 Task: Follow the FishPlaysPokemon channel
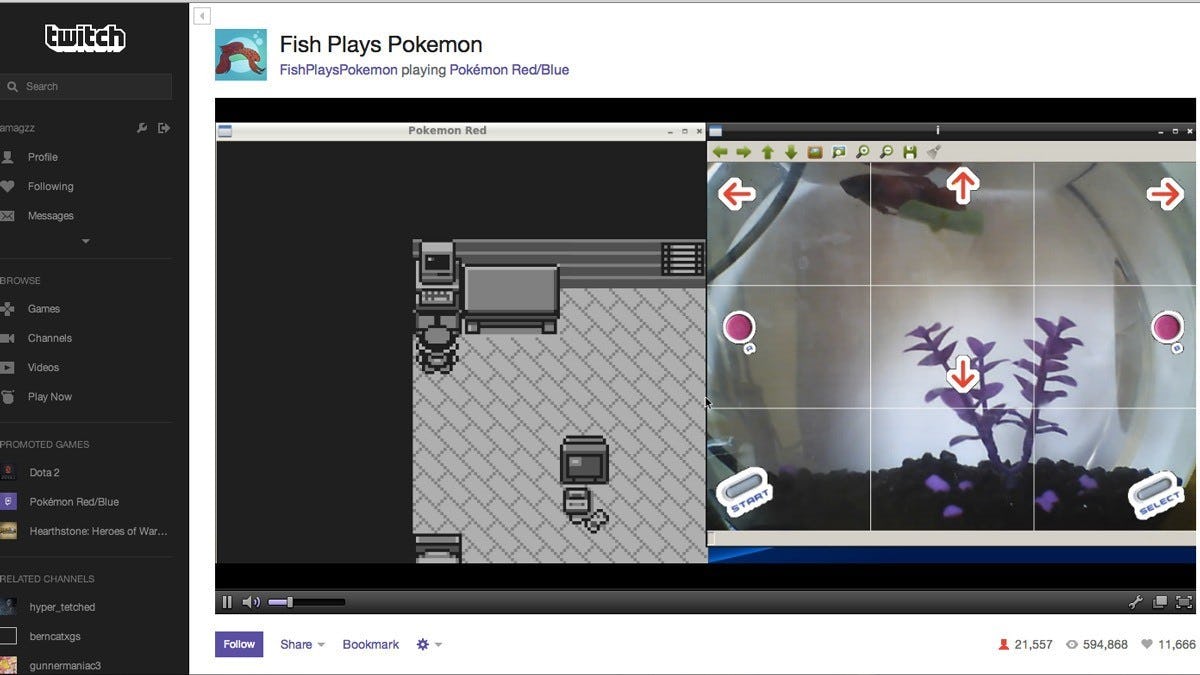pyautogui.click(x=238, y=644)
